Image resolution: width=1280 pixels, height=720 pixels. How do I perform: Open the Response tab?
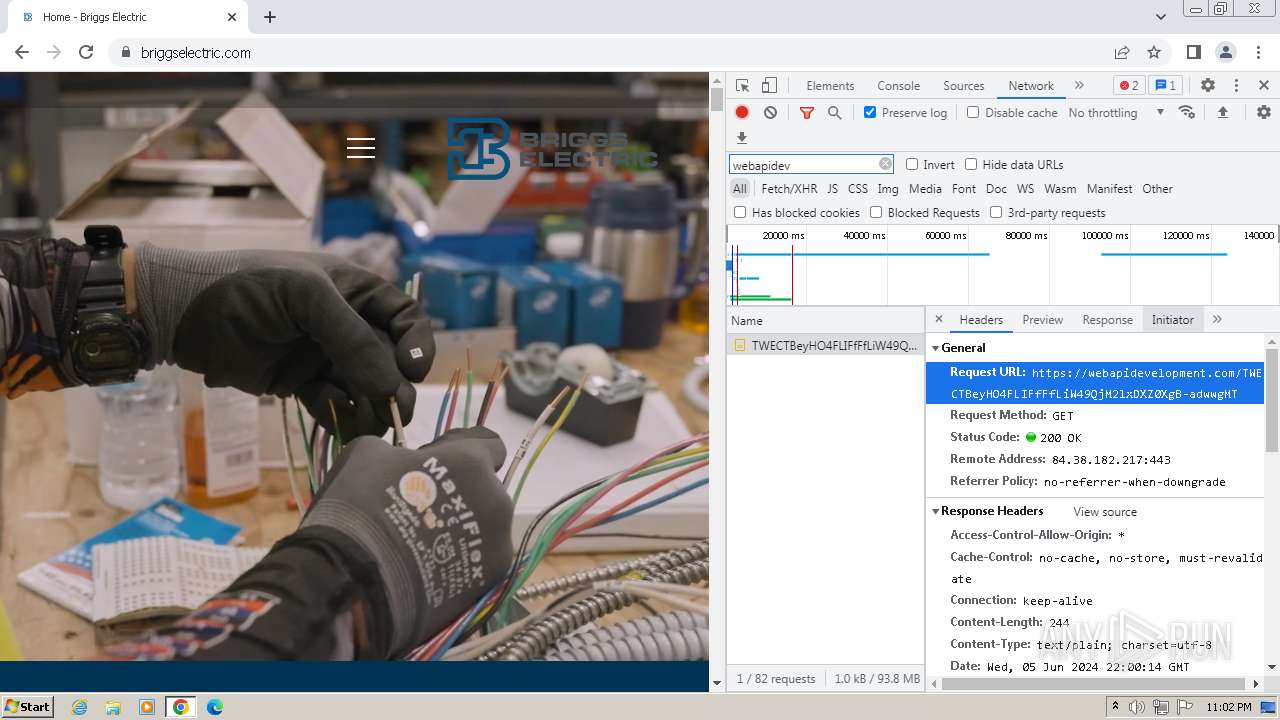click(x=1107, y=320)
